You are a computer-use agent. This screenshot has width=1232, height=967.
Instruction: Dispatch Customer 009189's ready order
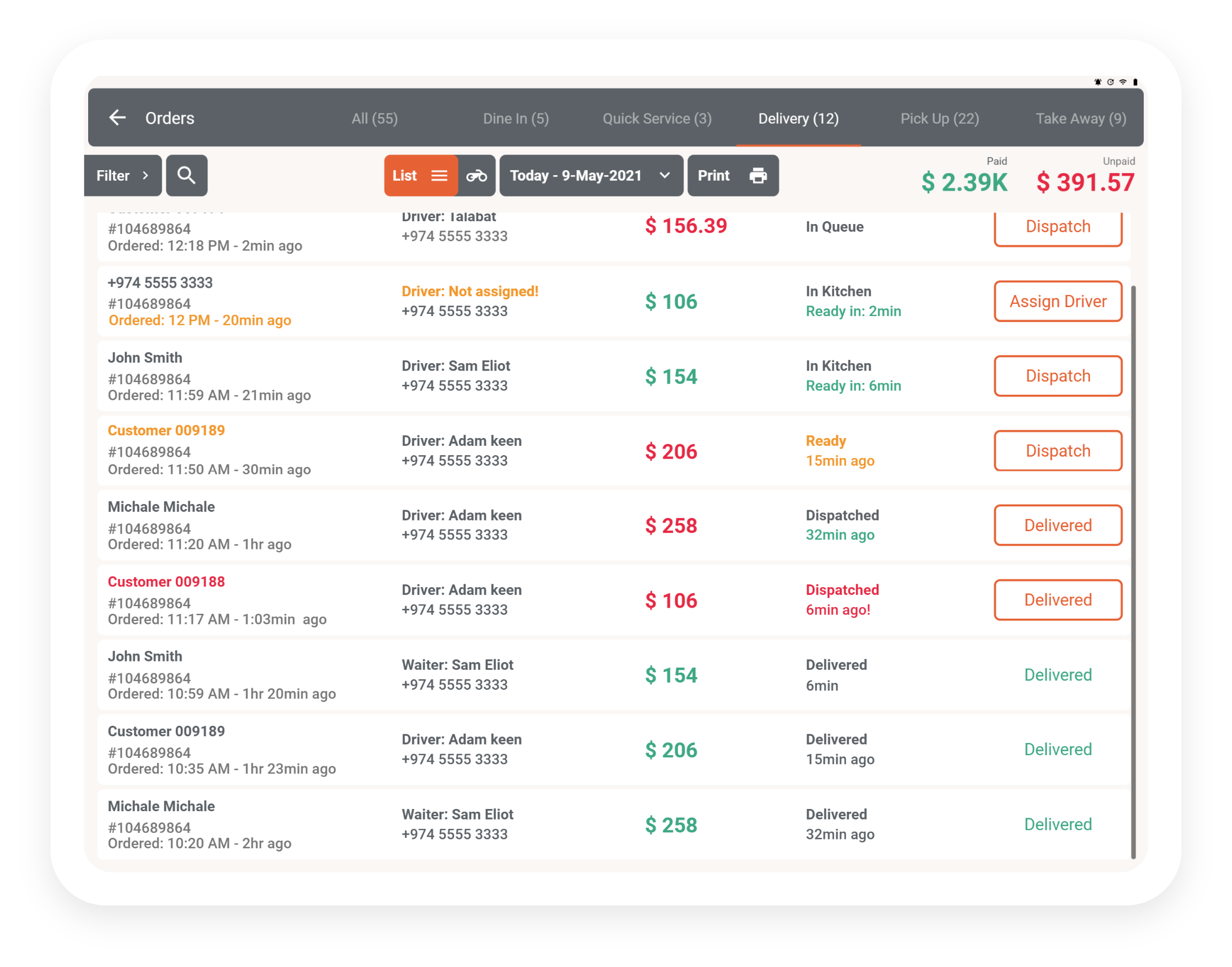click(1057, 451)
